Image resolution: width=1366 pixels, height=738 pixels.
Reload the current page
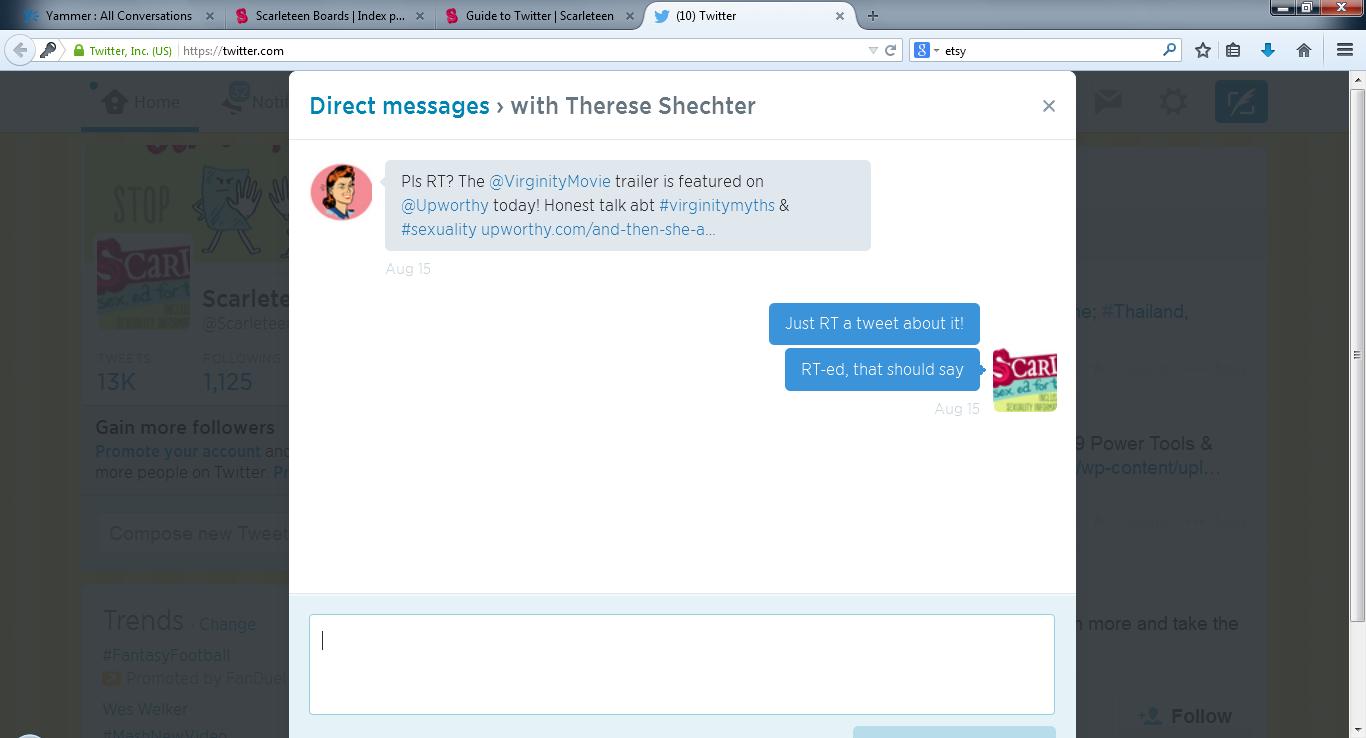pyautogui.click(x=890, y=50)
